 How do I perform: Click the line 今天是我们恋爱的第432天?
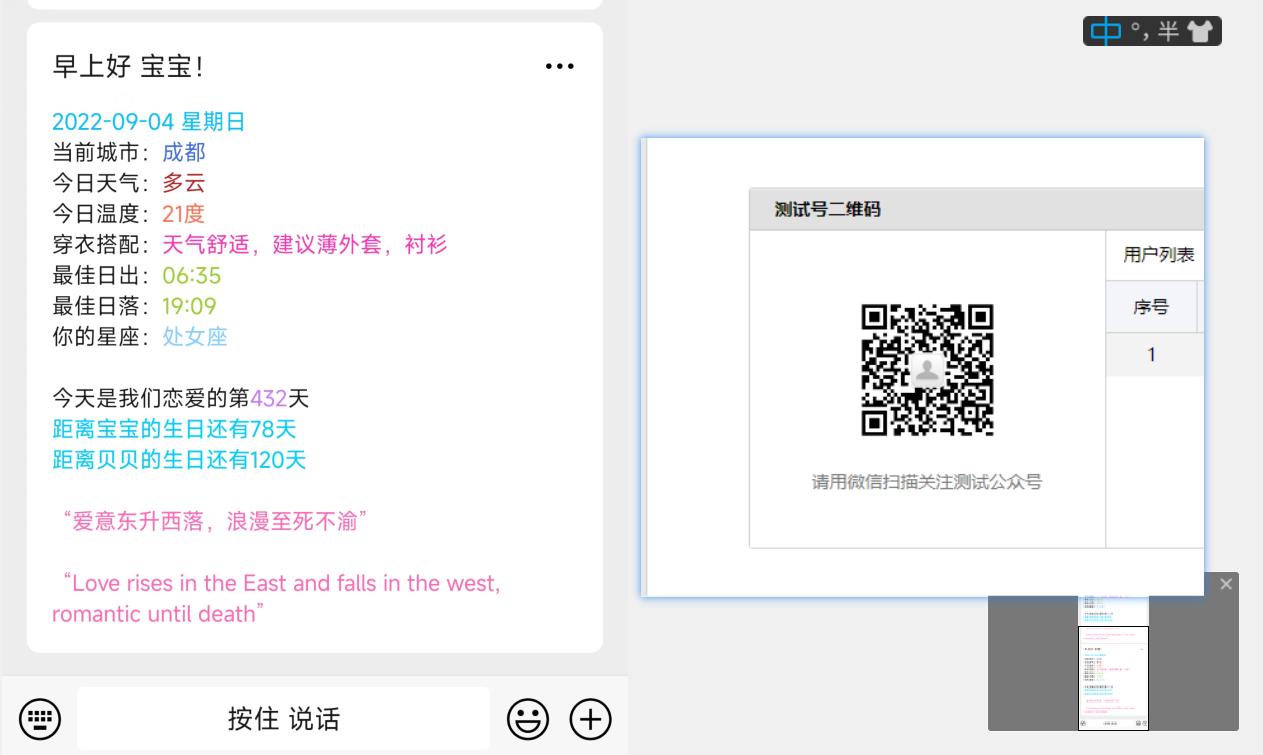pos(181,398)
